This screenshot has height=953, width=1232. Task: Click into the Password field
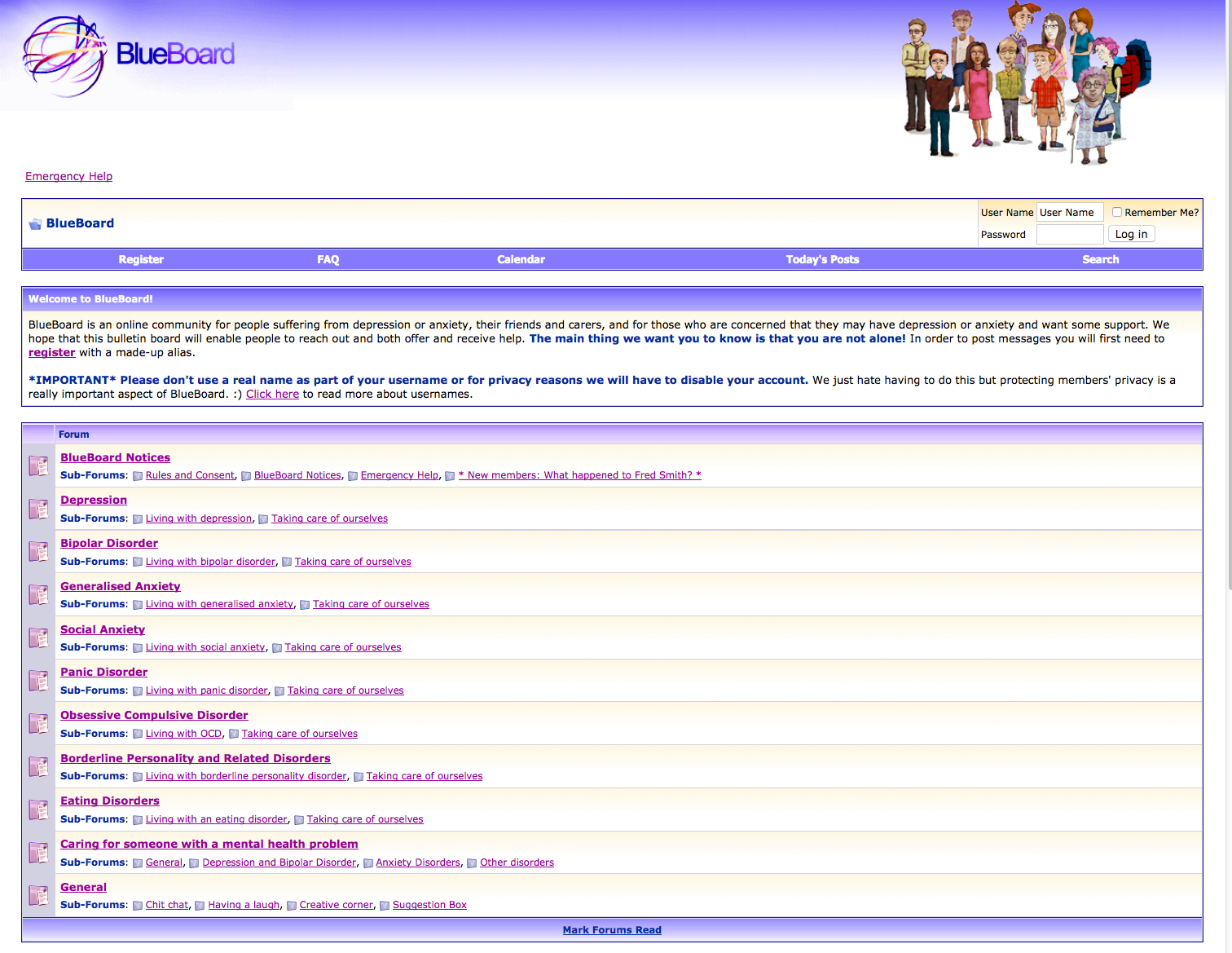tap(1069, 235)
